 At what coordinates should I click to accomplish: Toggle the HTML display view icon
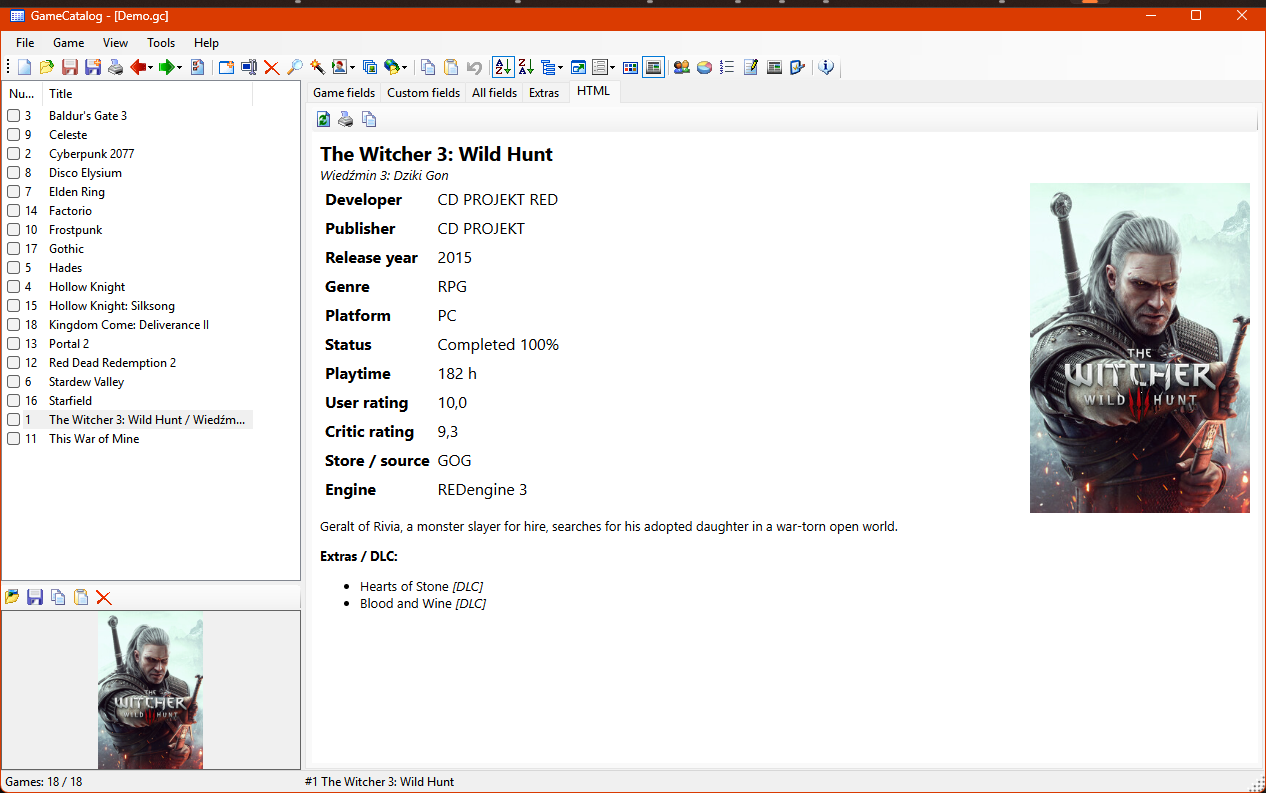click(653, 67)
